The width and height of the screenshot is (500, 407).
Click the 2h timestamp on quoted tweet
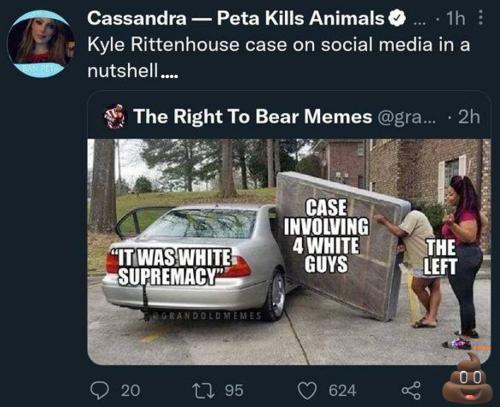tap(469, 117)
